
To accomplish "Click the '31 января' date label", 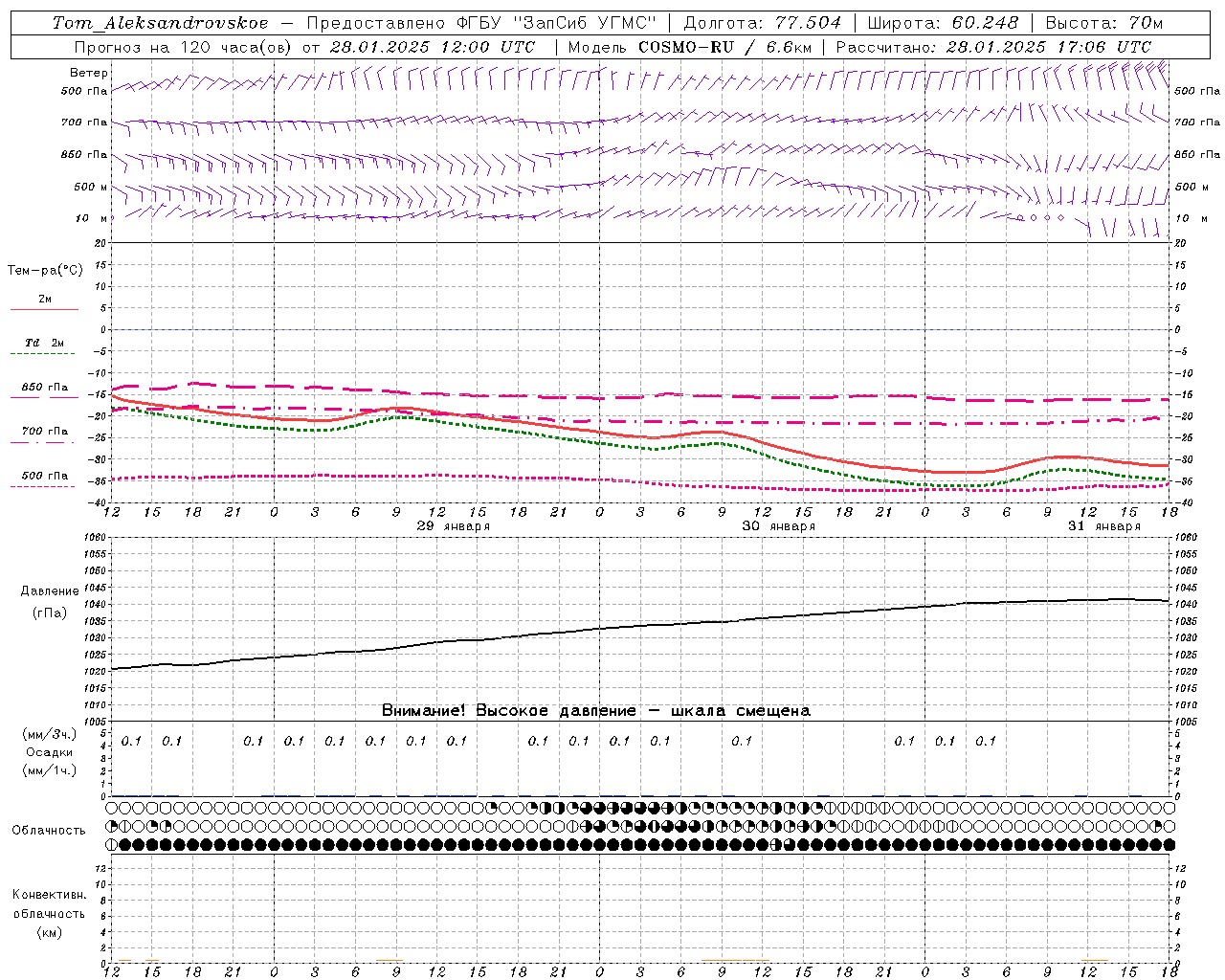I will click(1104, 526).
